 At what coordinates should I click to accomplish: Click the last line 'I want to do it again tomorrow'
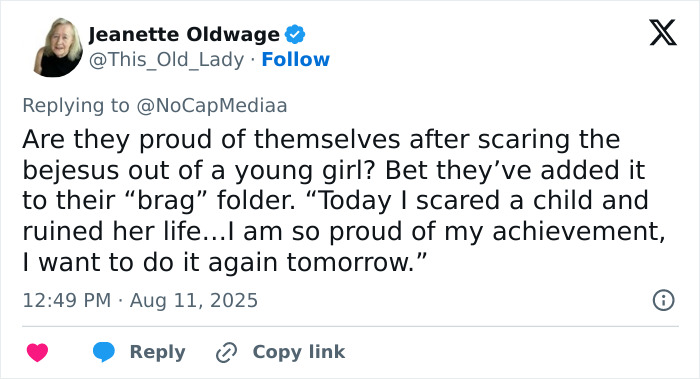pyautogui.click(x=225, y=262)
